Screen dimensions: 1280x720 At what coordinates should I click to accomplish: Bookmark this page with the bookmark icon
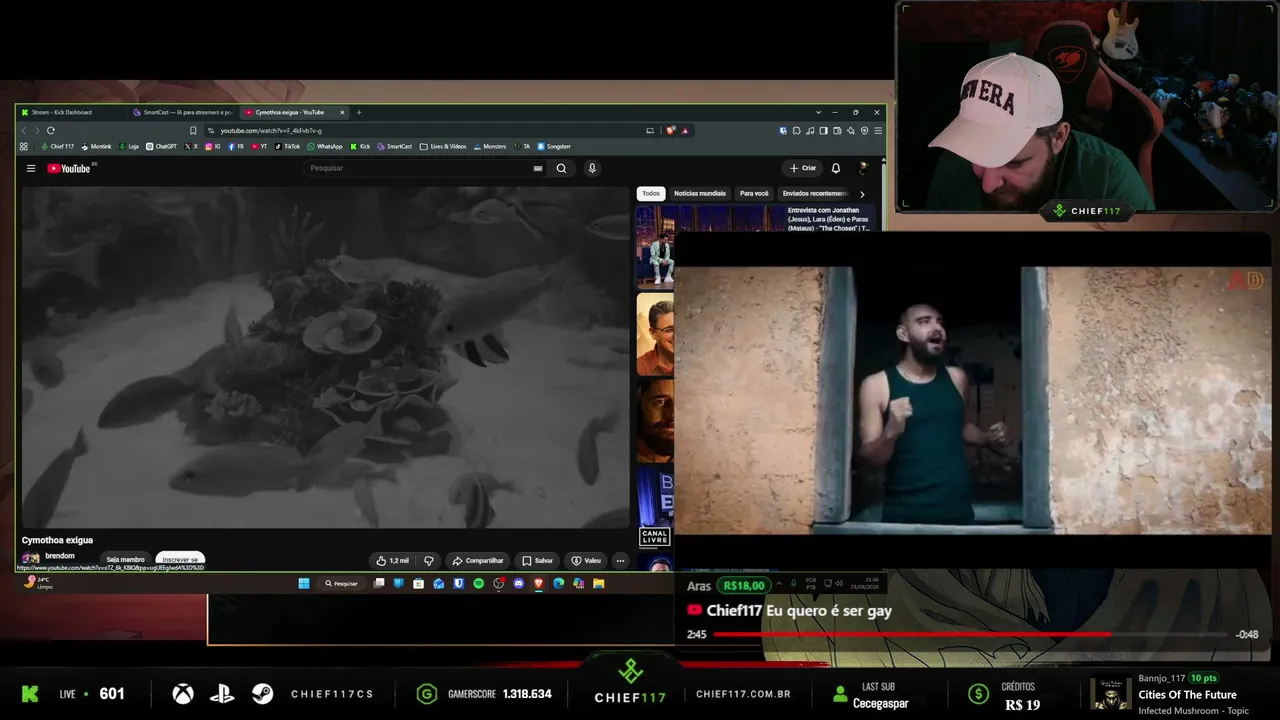pyautogui.click(x=193, y=130)
